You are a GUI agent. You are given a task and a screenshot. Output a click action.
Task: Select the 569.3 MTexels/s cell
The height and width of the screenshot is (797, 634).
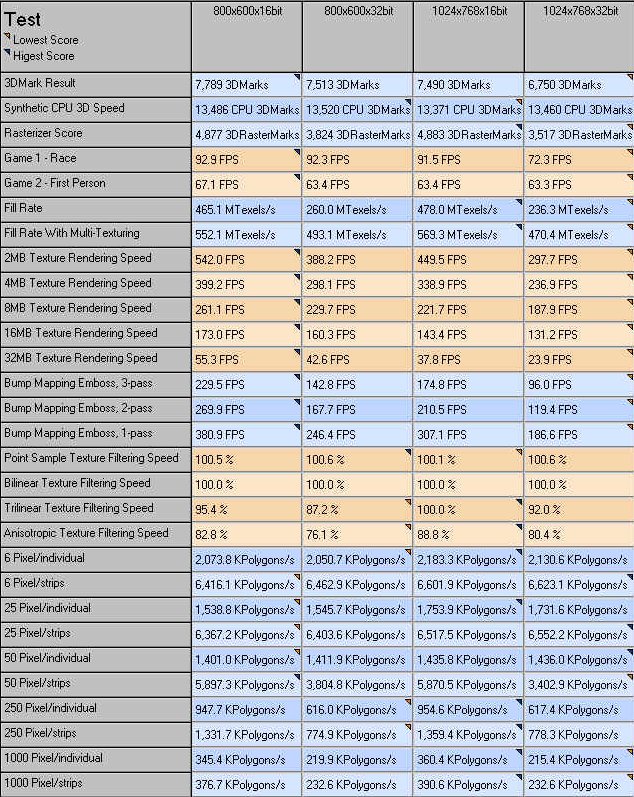(468, 234)
